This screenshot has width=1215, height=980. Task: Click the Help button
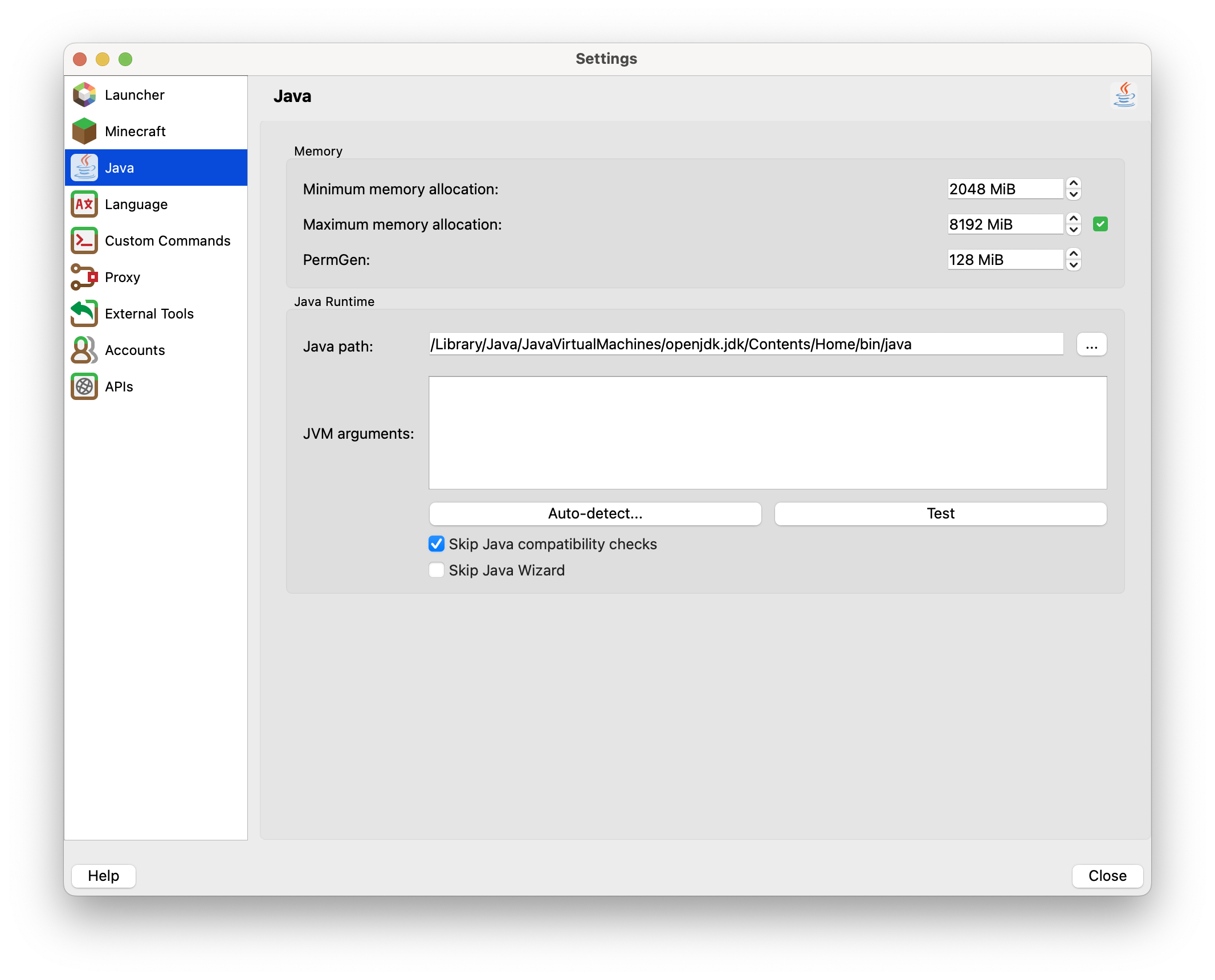pyautogui.click(x=104, y=876)
